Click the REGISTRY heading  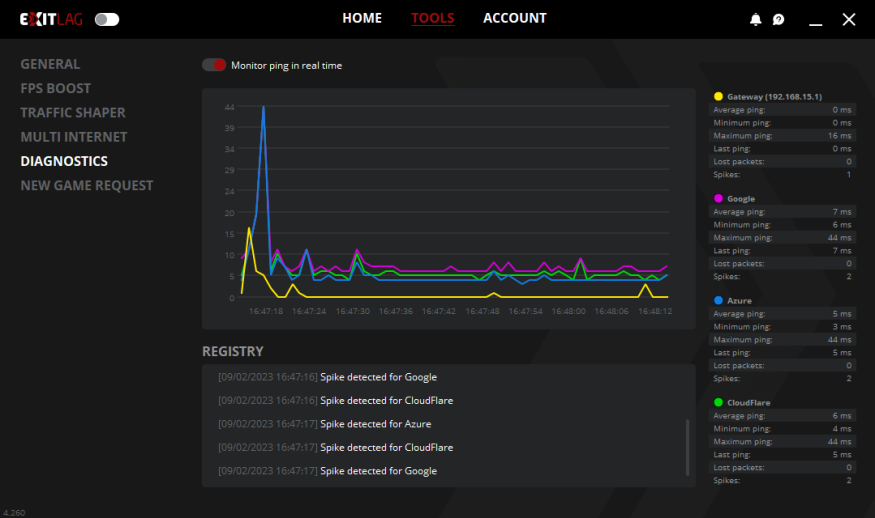(233, 352)
